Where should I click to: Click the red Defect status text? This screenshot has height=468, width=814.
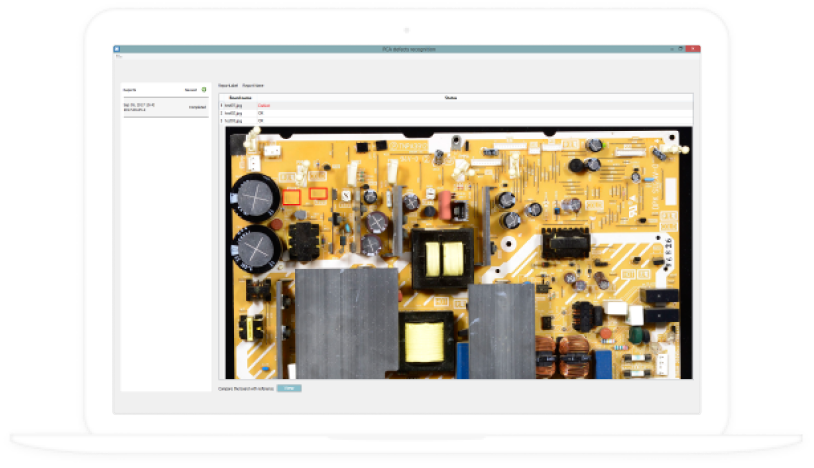[x=265, y=105]
